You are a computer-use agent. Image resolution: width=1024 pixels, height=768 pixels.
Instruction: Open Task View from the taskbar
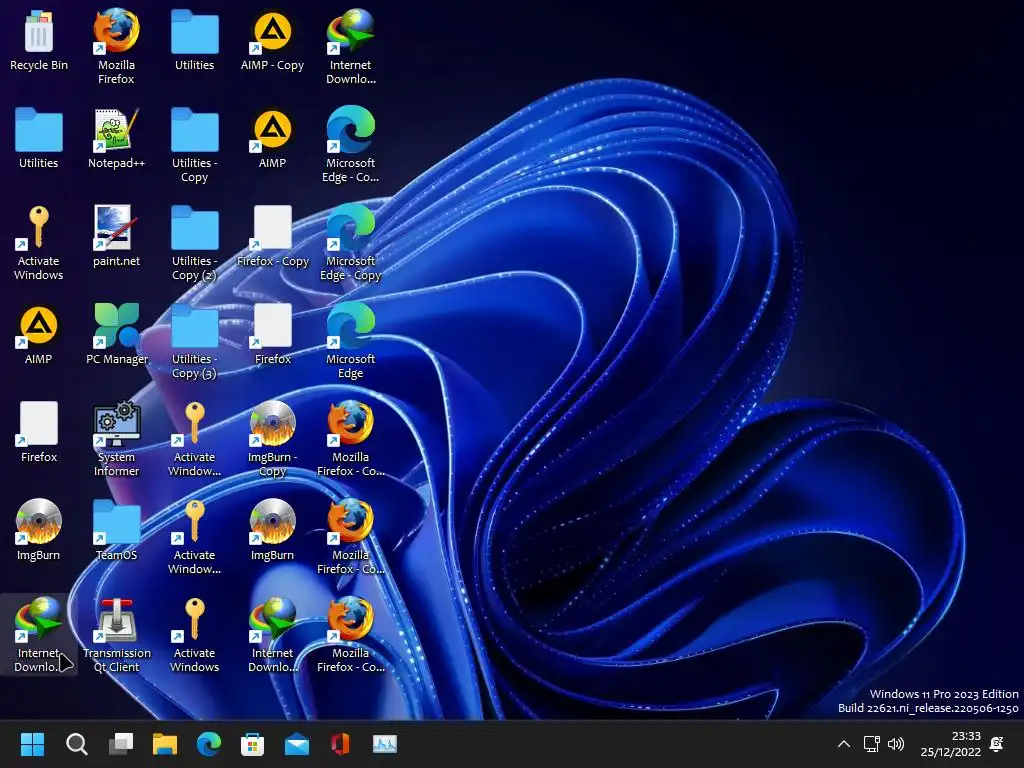coord(121,744)
